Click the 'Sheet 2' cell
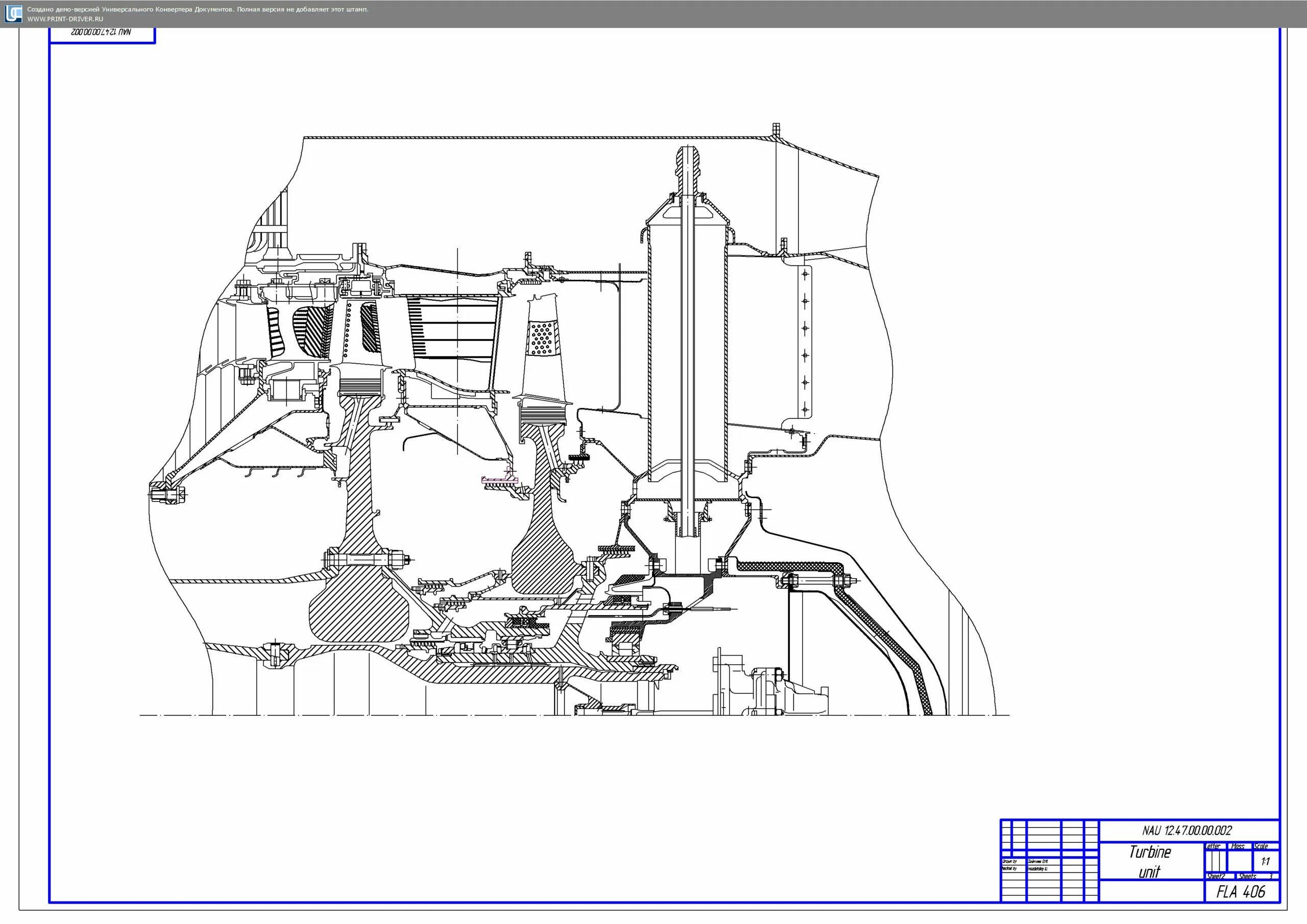This screenshot has width=1307, height=924. point(1215,876)
